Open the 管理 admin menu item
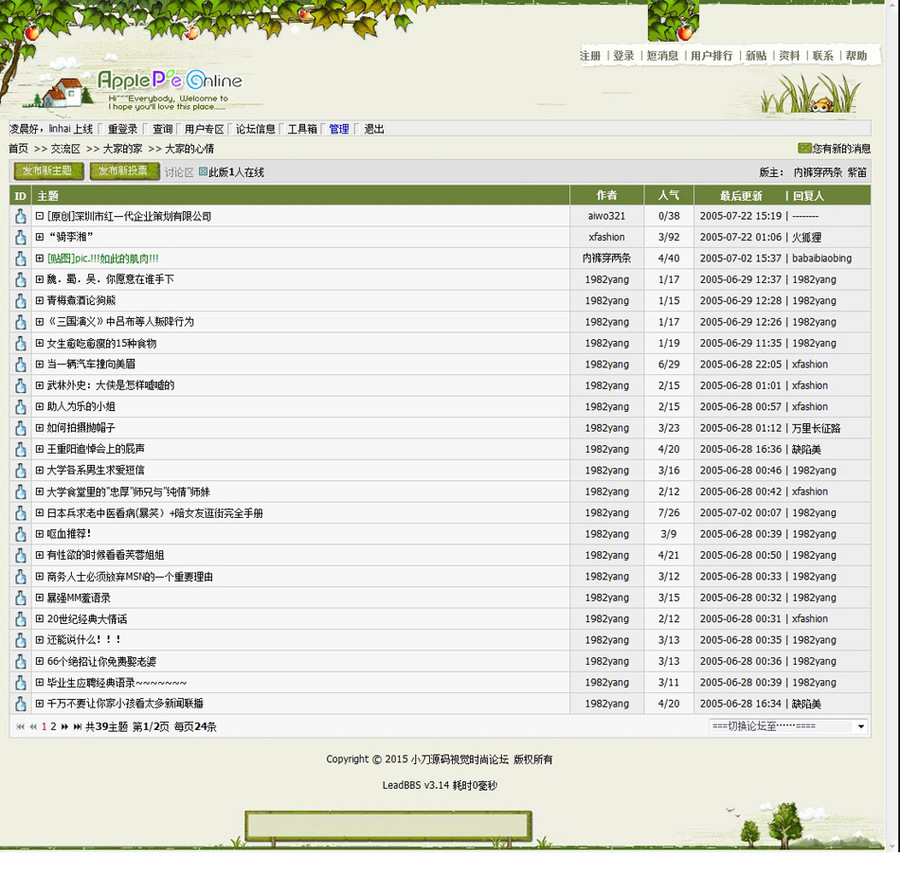Screen dimensions: 900x893 pos(340,128)
